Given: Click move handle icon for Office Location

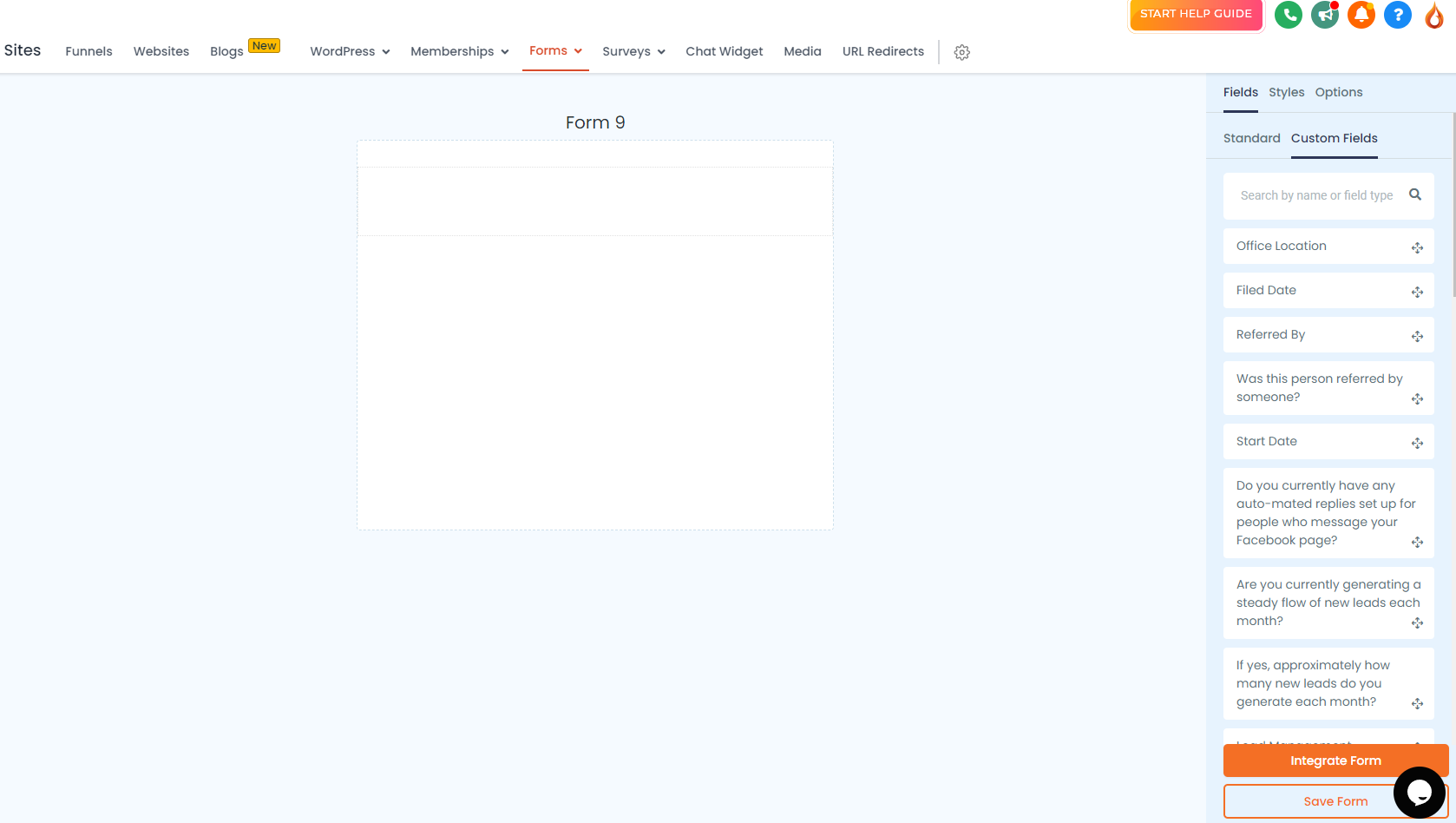Looking at the screenshot, I should [1417, 248].
